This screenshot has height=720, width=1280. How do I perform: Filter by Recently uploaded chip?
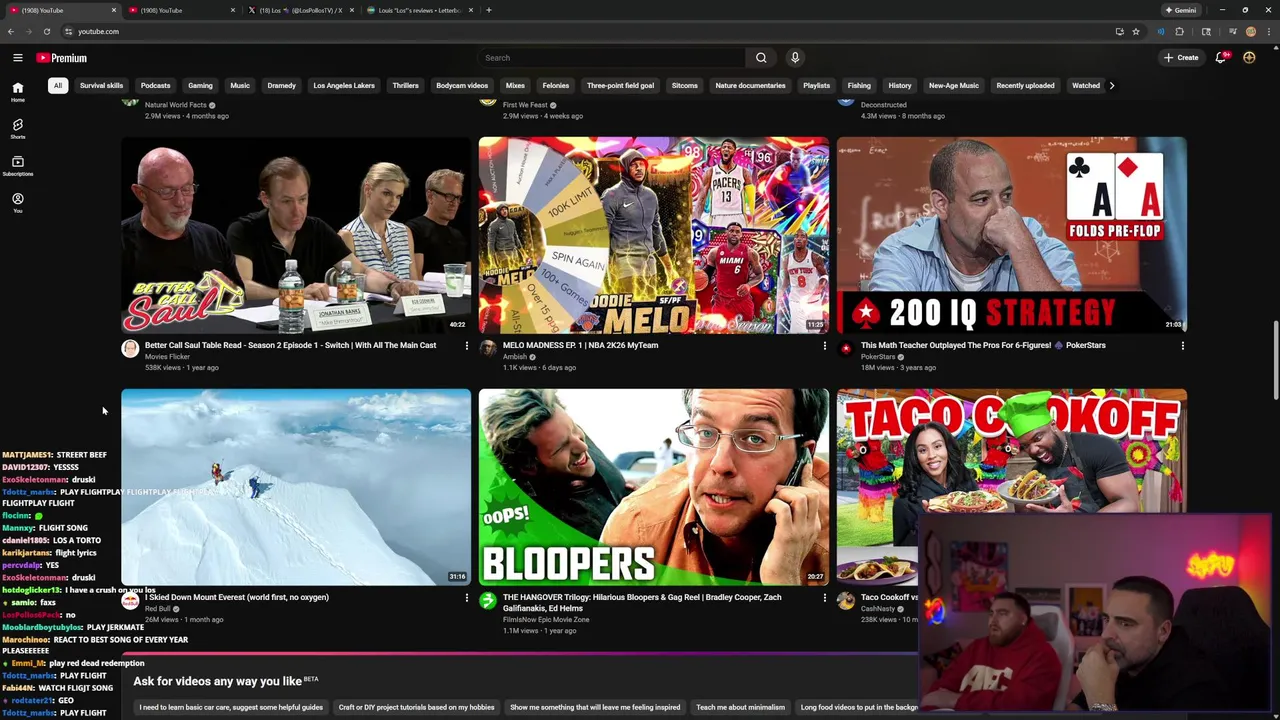(x=1025, y=86)
